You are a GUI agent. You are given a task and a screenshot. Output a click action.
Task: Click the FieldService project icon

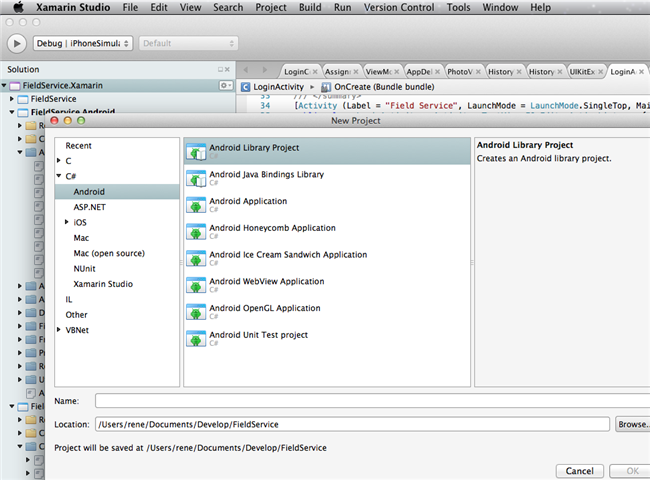23,99
